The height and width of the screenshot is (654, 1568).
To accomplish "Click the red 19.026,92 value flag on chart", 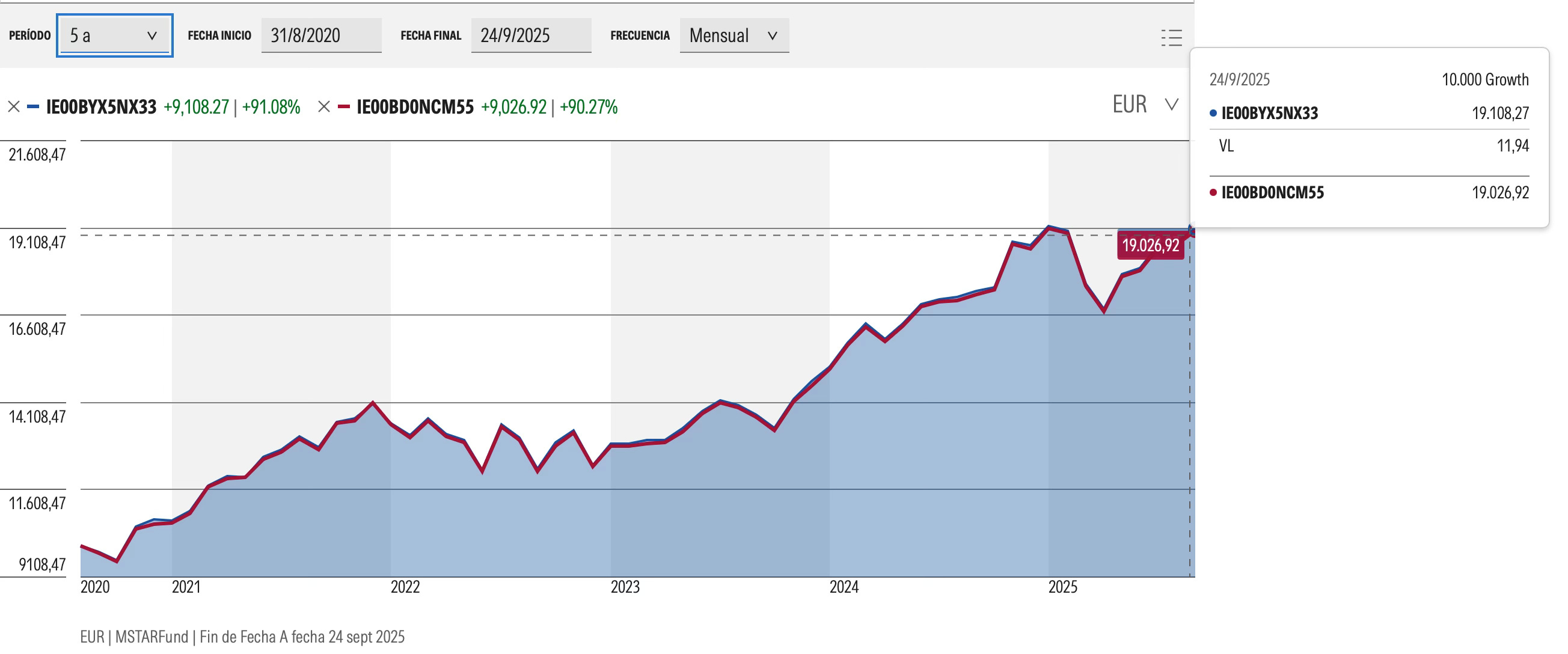I will click(1150, 245).
